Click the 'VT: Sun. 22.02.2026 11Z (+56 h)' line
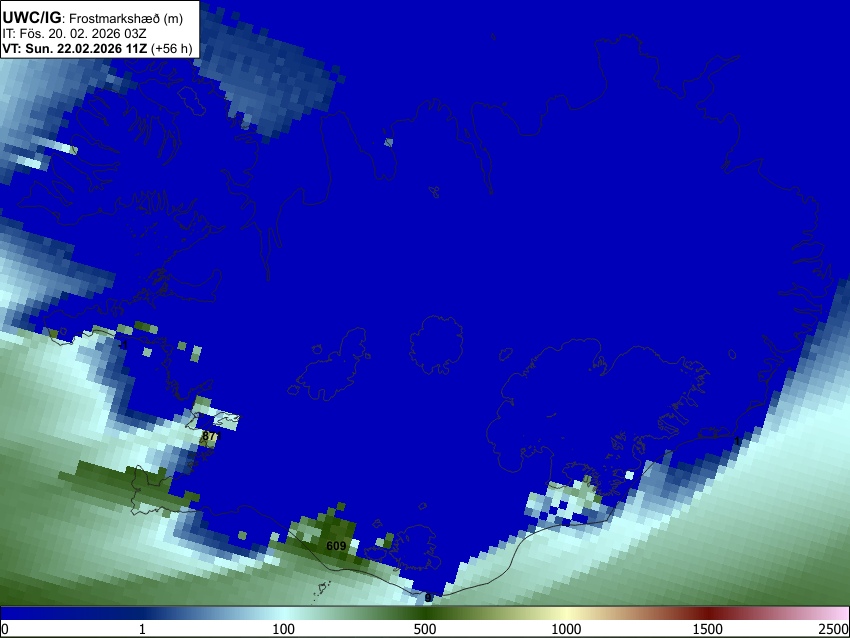This screenshot has height=638, width=850. [97, 48]
